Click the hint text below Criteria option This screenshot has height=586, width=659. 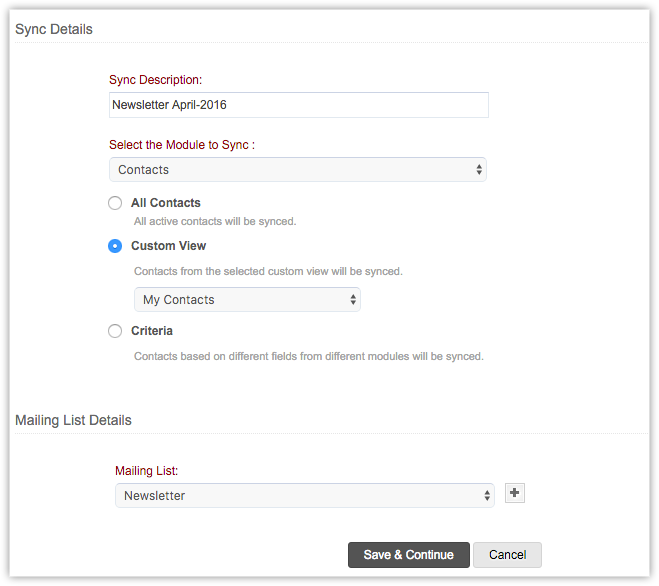coord(309,356)
